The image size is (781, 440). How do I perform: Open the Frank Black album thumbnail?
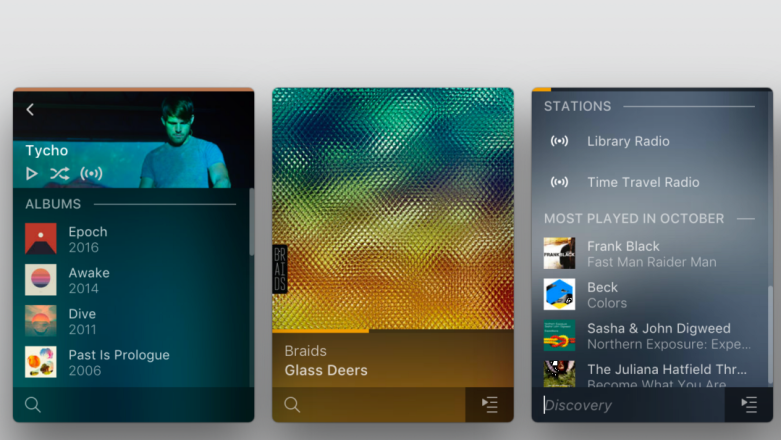pos(559,253)
